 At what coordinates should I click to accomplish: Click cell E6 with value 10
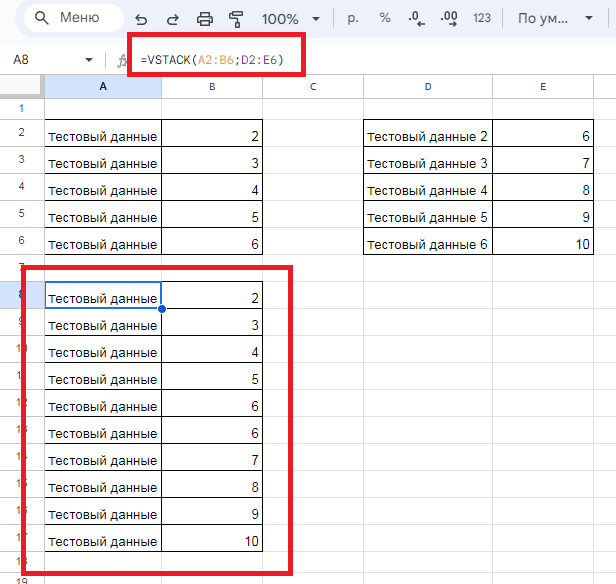[543, 241]
